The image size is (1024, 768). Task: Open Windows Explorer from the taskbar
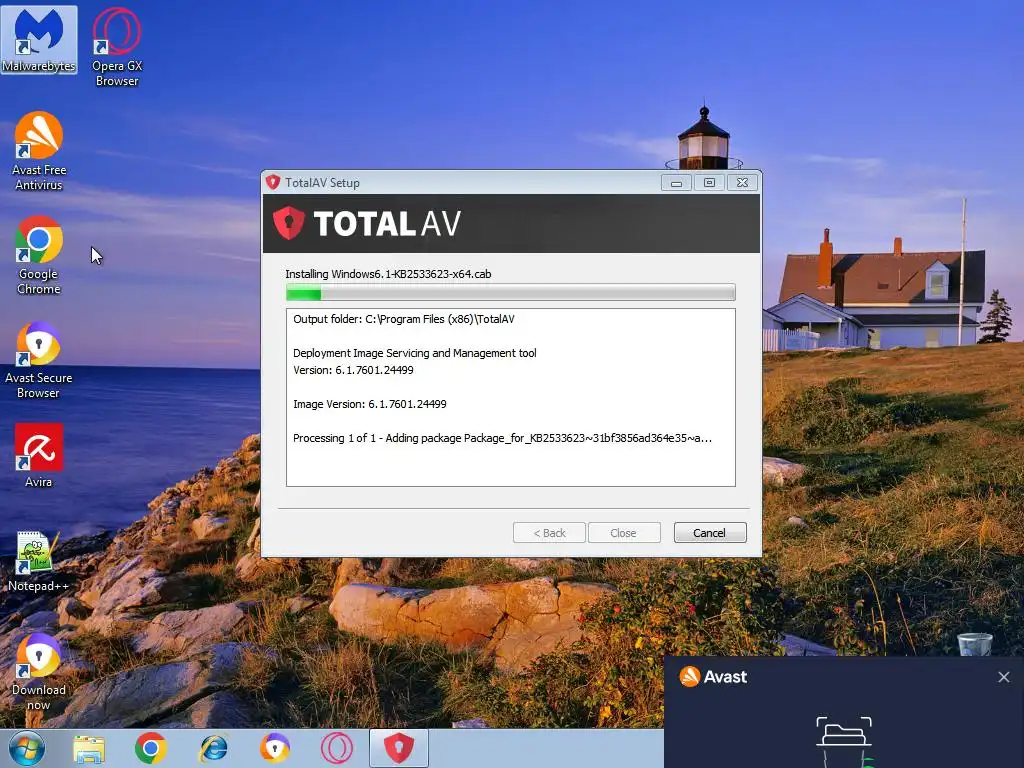[x=89, y=748]
